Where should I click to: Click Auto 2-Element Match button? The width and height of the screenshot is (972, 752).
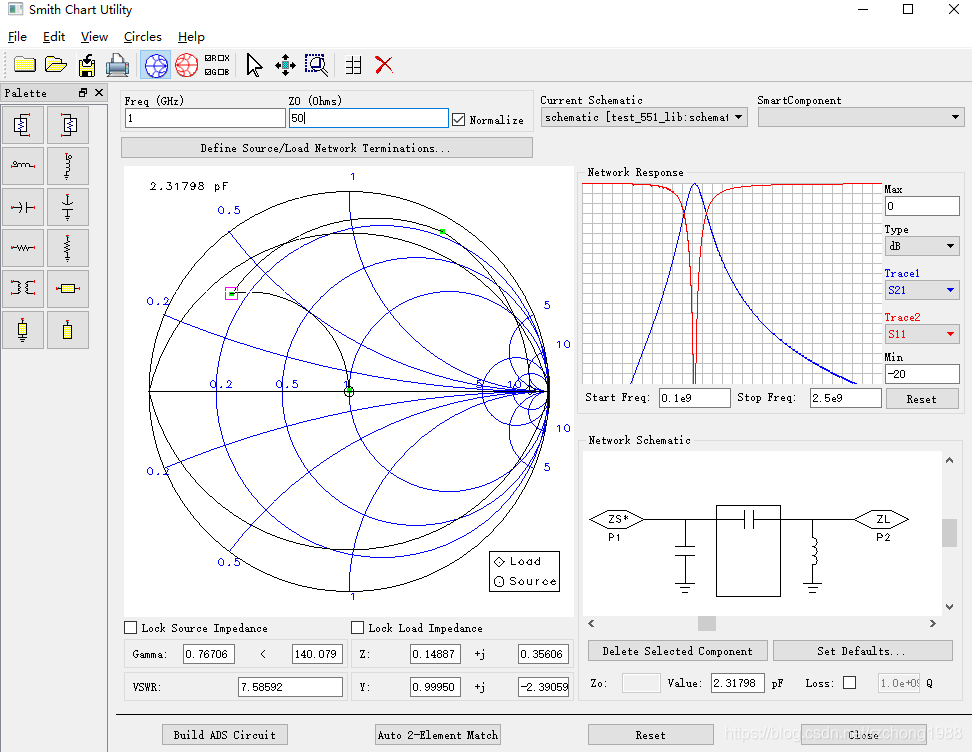pos(438,735)
